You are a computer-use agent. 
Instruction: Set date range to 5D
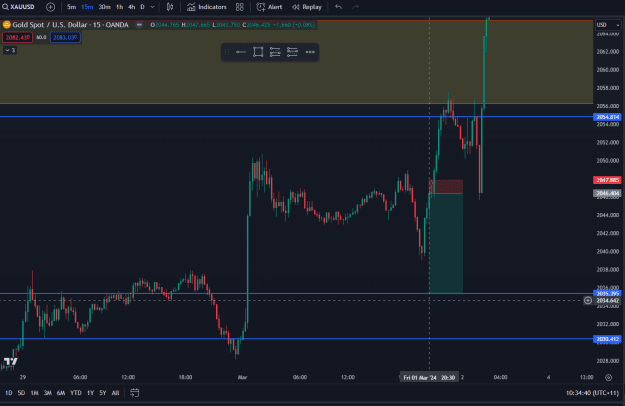(22, 393)
